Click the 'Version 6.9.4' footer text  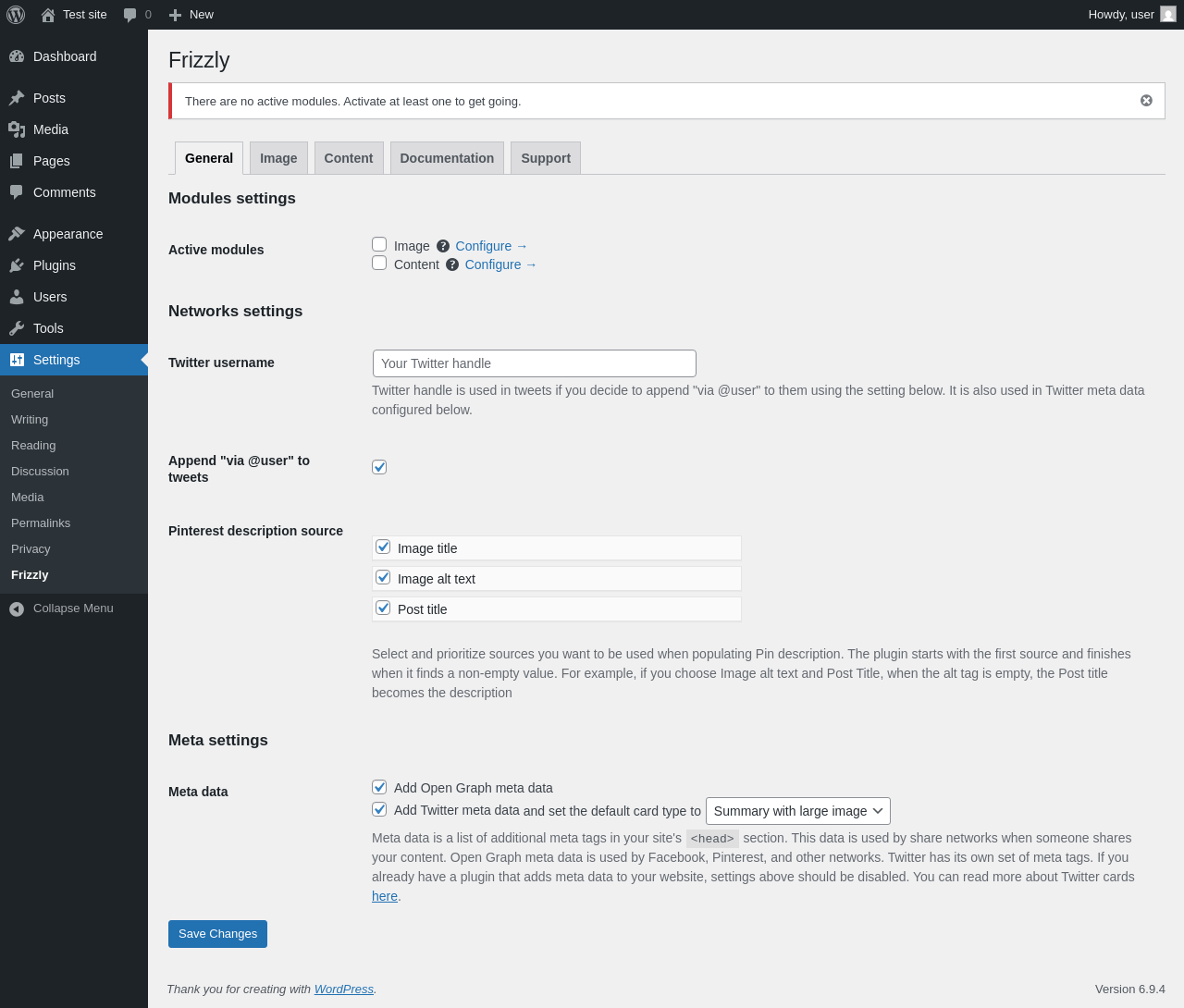click(x=1130, y=990)
